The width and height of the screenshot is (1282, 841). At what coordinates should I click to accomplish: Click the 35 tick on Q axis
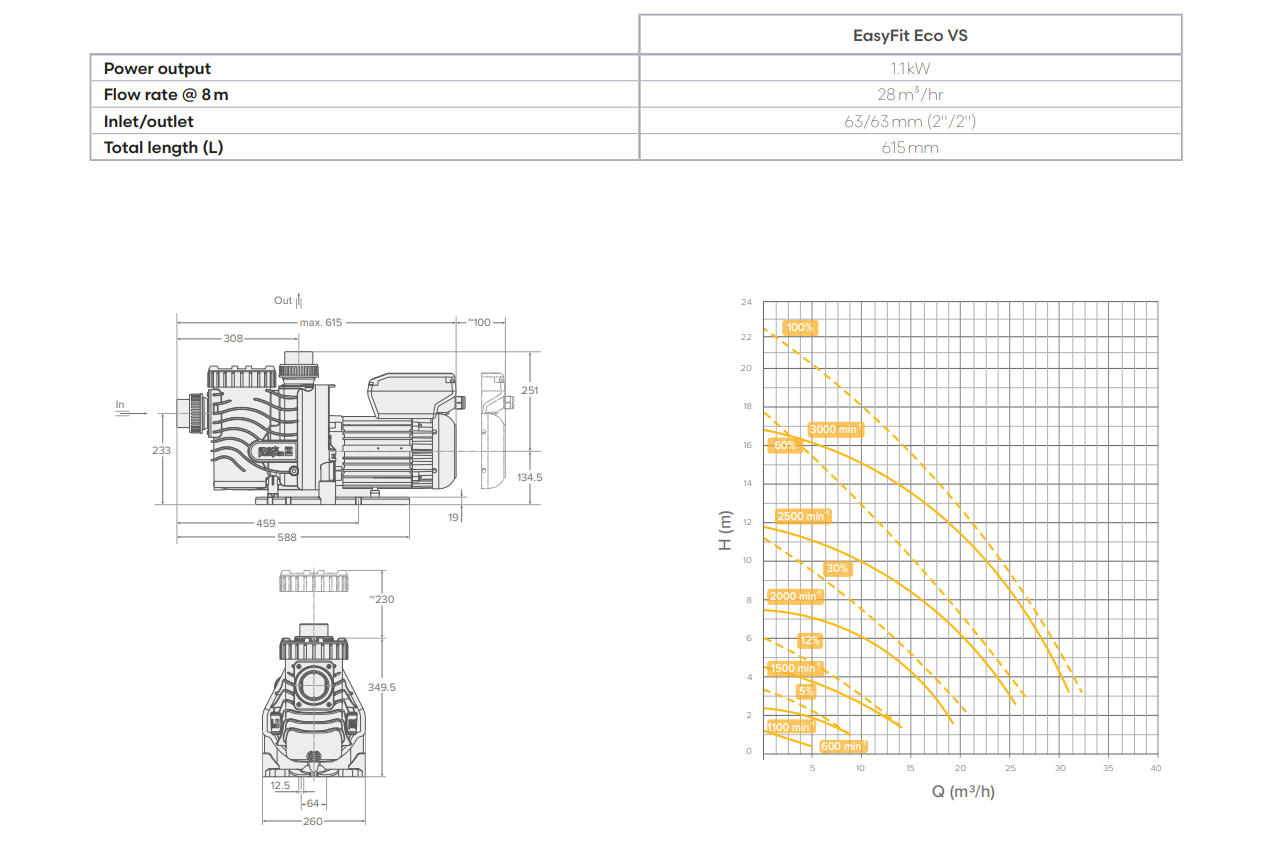click(x=1108, y=768)
